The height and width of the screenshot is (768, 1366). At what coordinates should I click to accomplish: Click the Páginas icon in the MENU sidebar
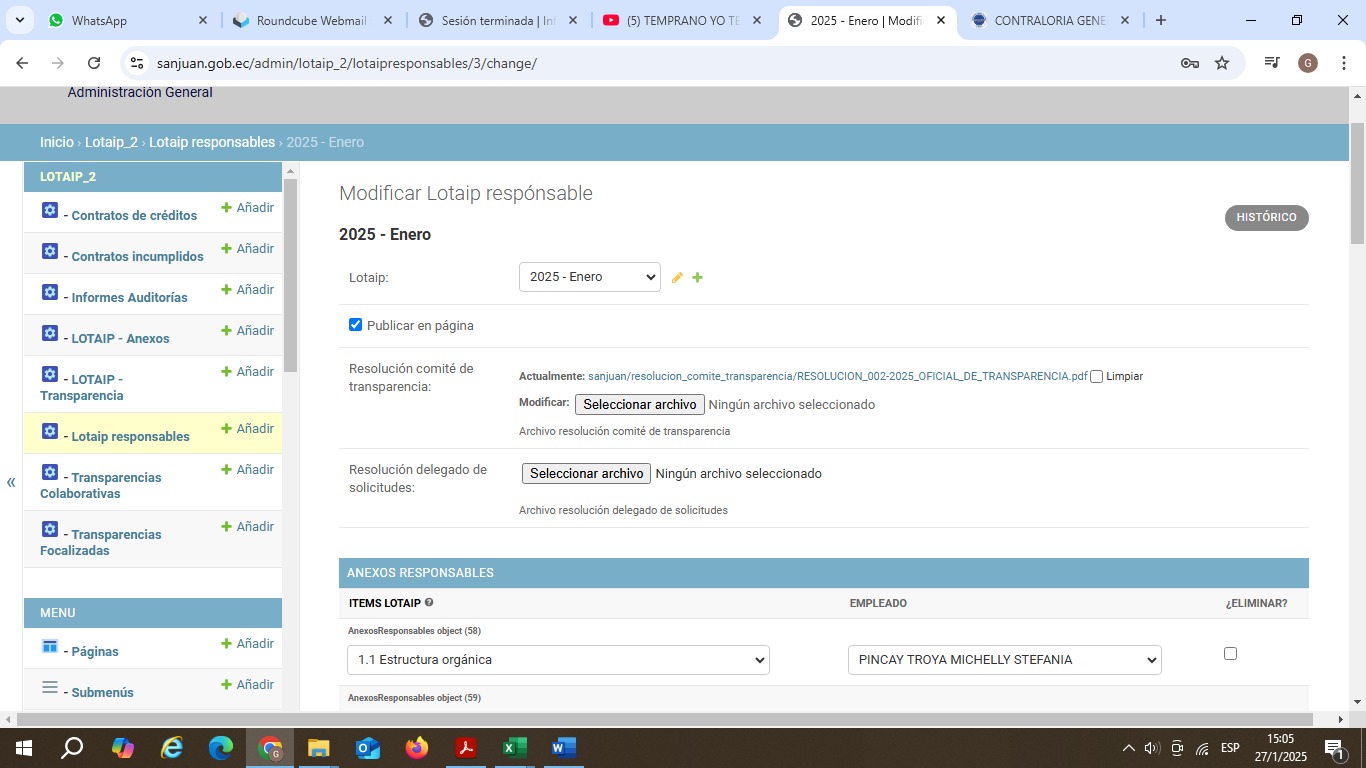pyautogui.click(x=50, y=647)
